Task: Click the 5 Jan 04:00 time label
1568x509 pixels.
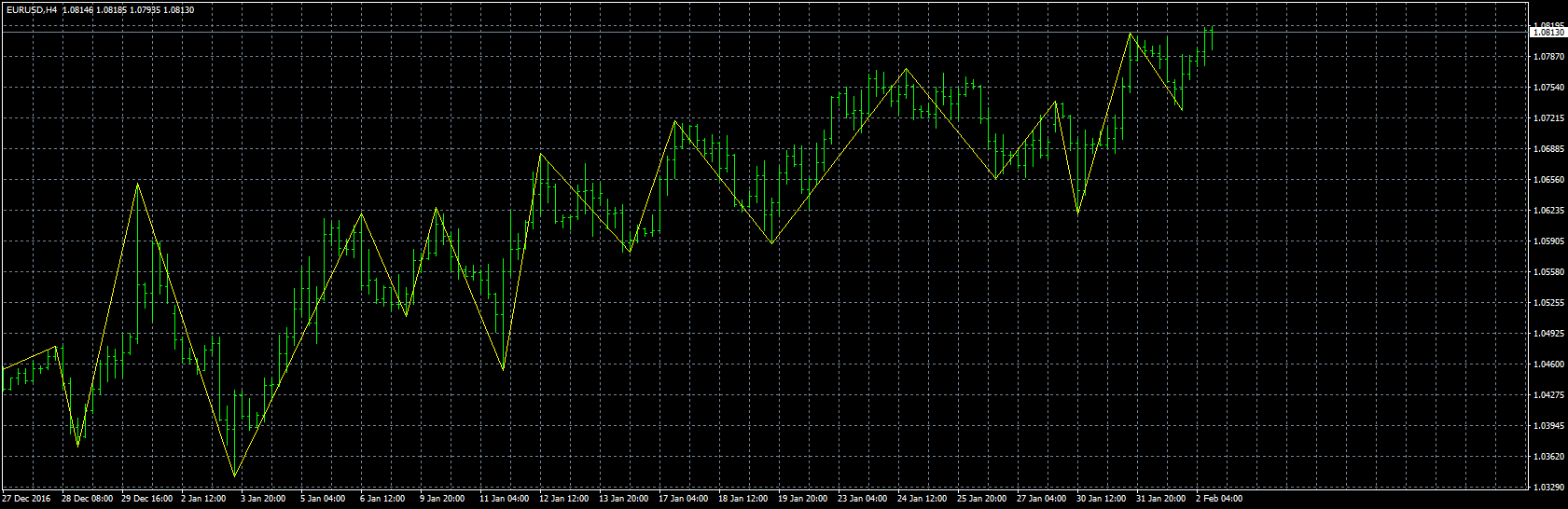Action: [323, 499]
